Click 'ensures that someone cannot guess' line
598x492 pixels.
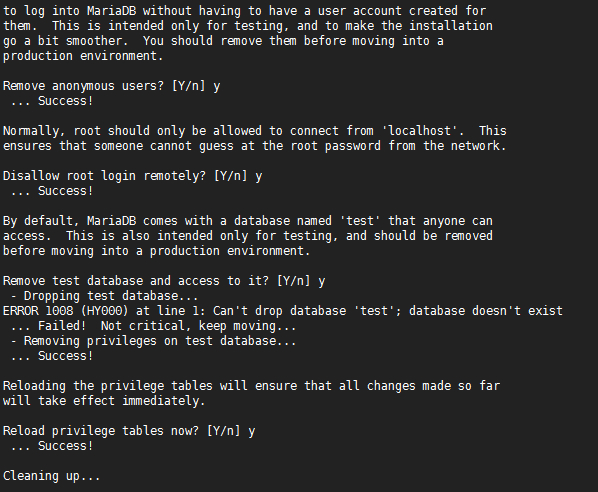click(255, 146)
